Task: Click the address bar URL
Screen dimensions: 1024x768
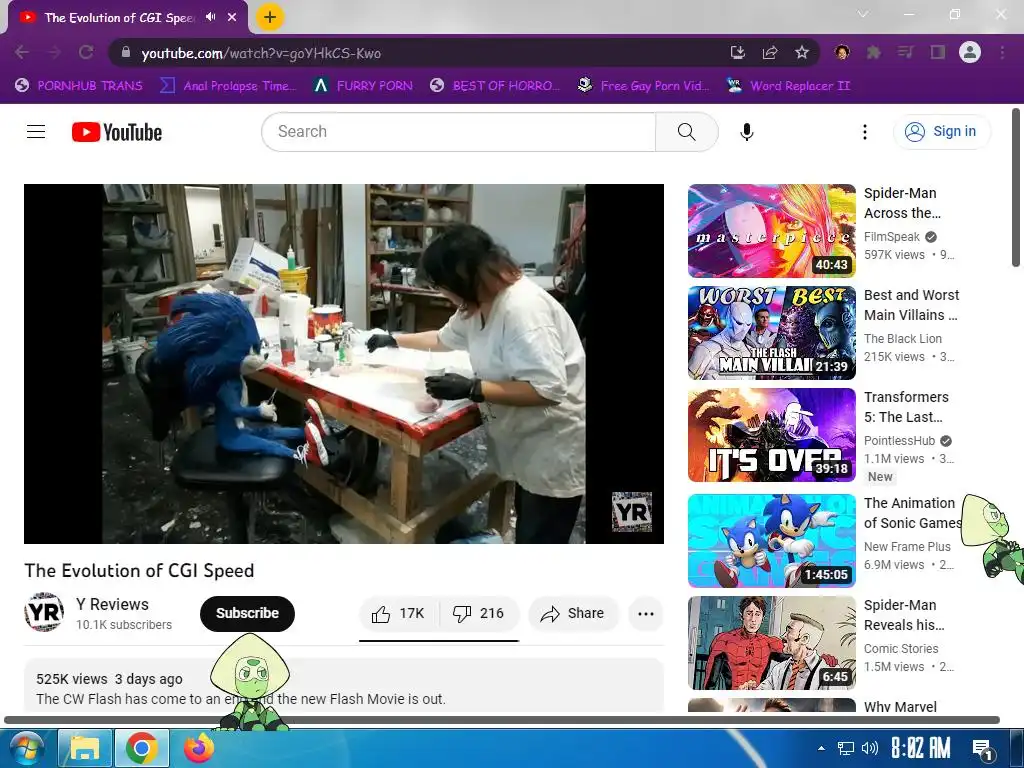Action: 261,54
